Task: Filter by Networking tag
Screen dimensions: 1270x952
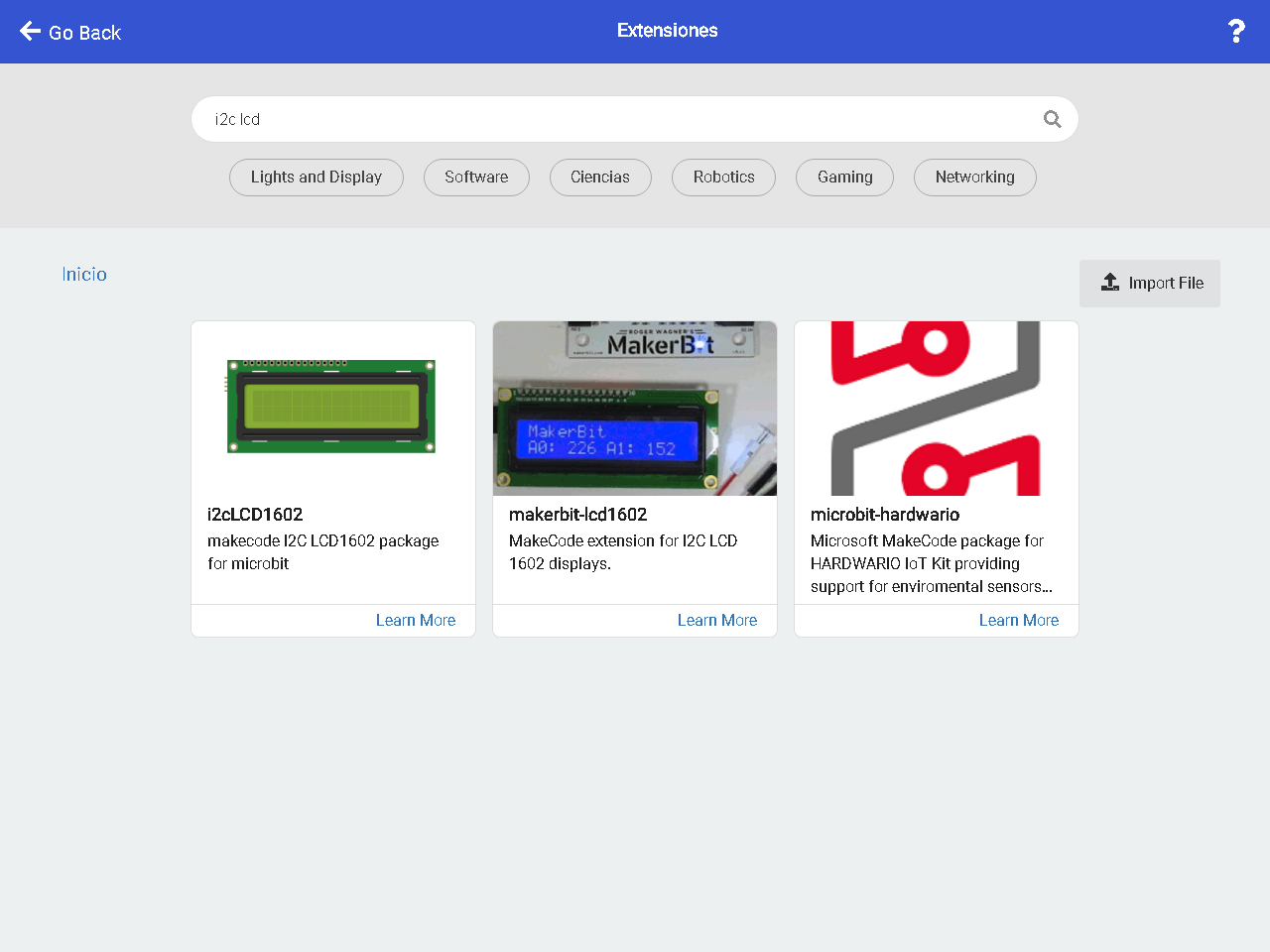Action: point(974,178)
